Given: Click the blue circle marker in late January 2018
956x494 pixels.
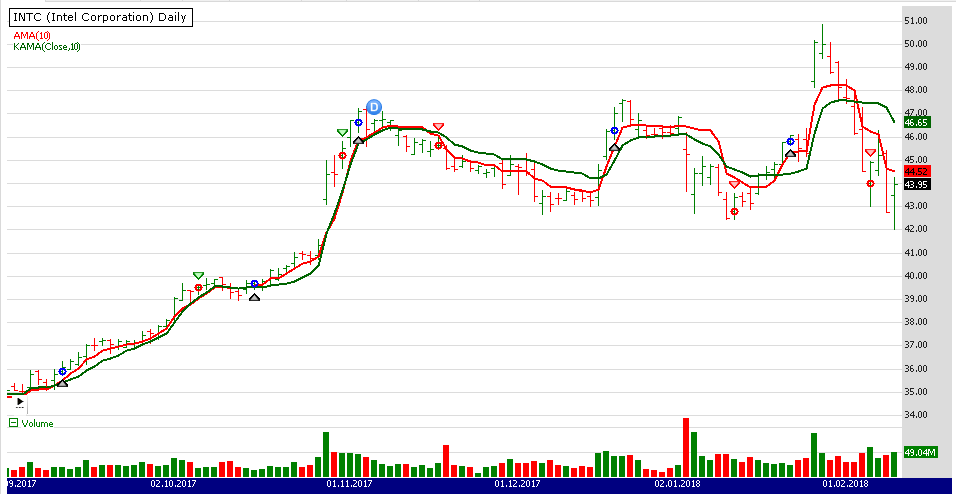Looking at the screenshot, I should [791, 141].
